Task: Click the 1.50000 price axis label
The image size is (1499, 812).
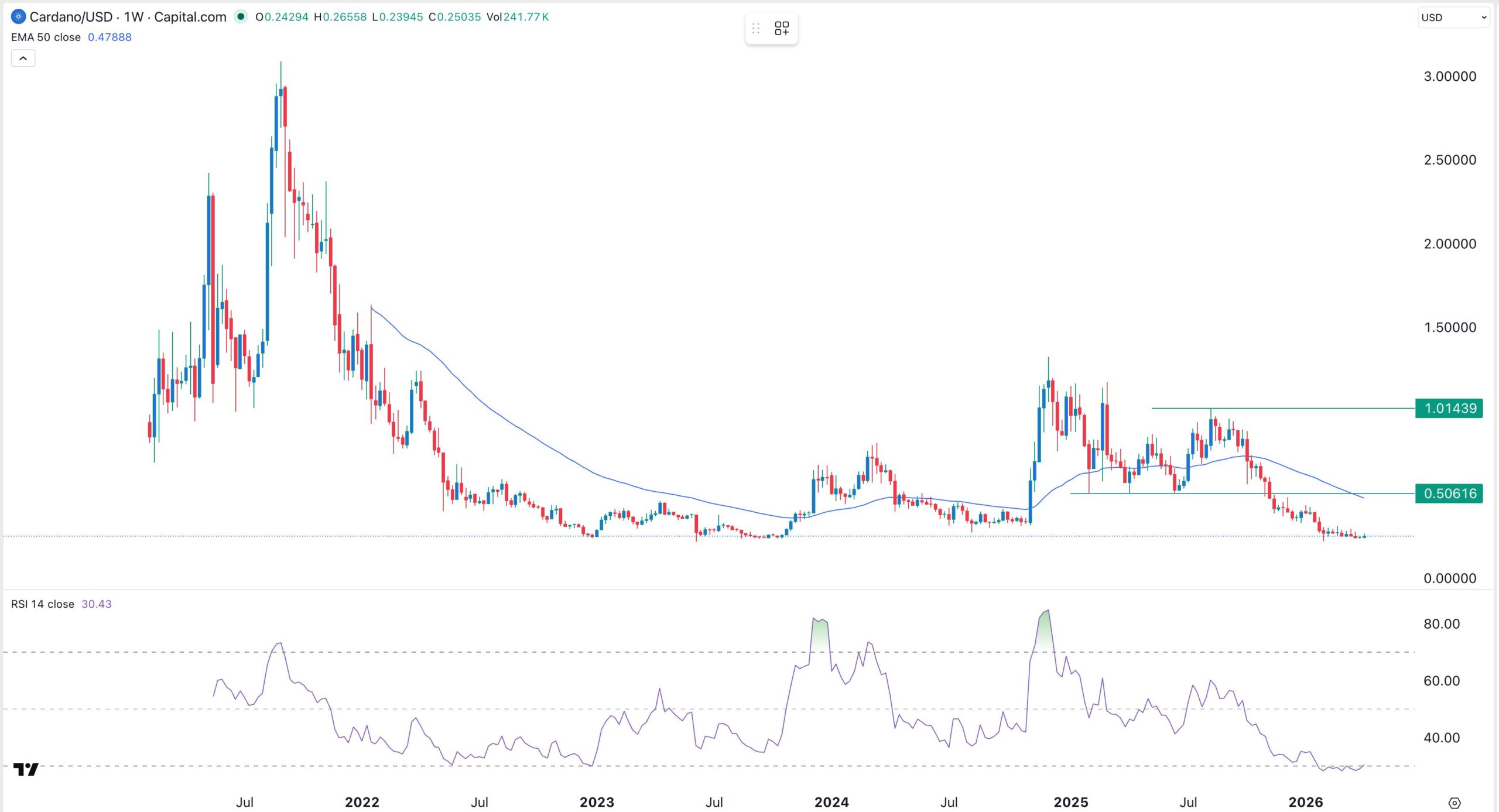Action: (x=1450, y=327)
